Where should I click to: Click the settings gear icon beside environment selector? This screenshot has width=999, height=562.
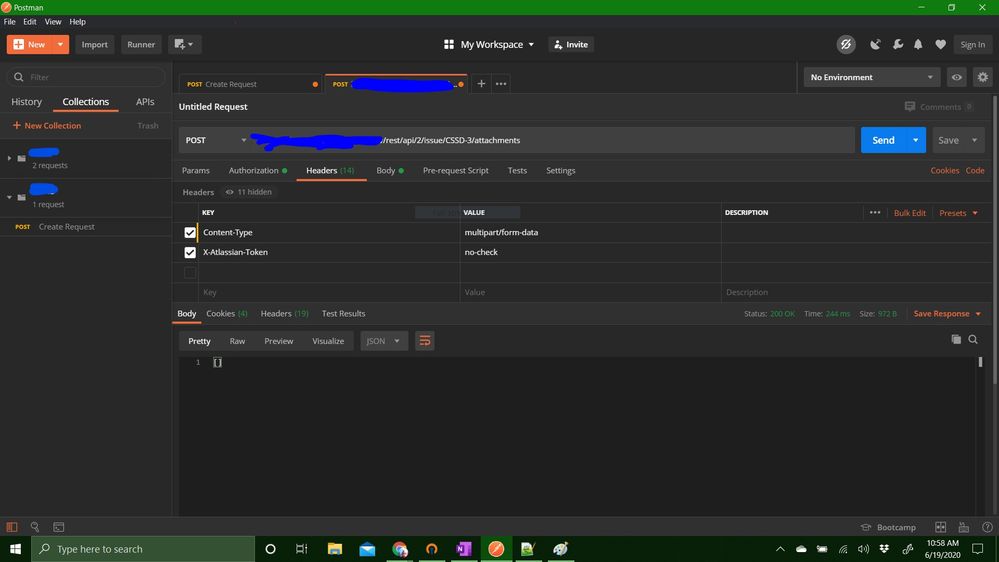pos(982,77)
